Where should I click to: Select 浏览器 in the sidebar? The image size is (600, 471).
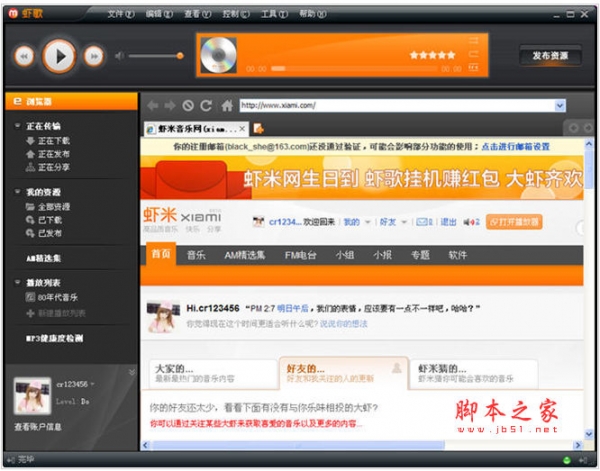72,101
